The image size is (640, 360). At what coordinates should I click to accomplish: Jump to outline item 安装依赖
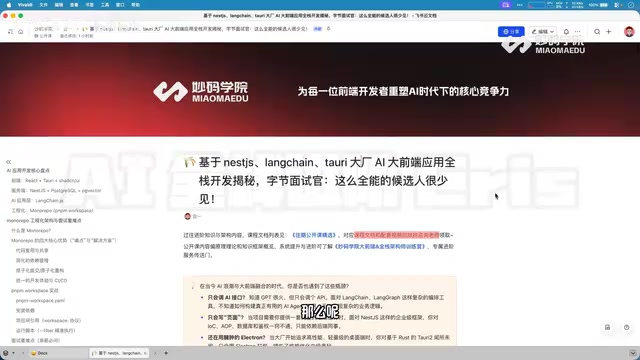click(x=25, y=311)
